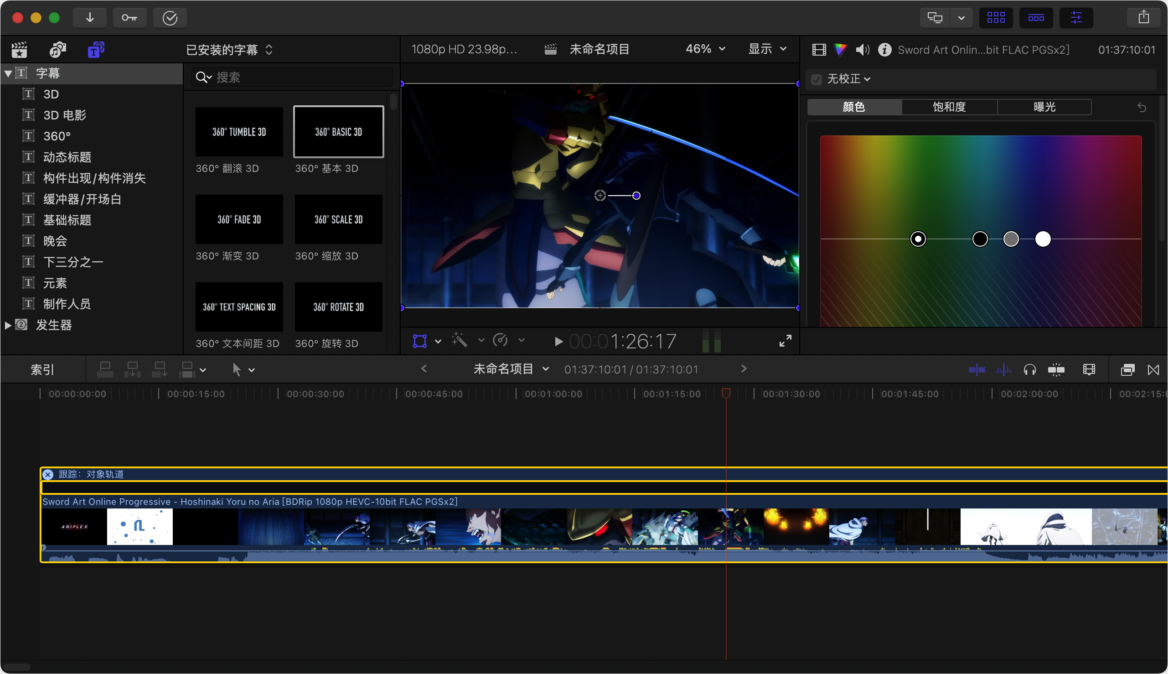This screenshot has width=1168, height=674.
Task: Select the 360° TUMBLE 3D title thumbnail
Action: point(239,132)
